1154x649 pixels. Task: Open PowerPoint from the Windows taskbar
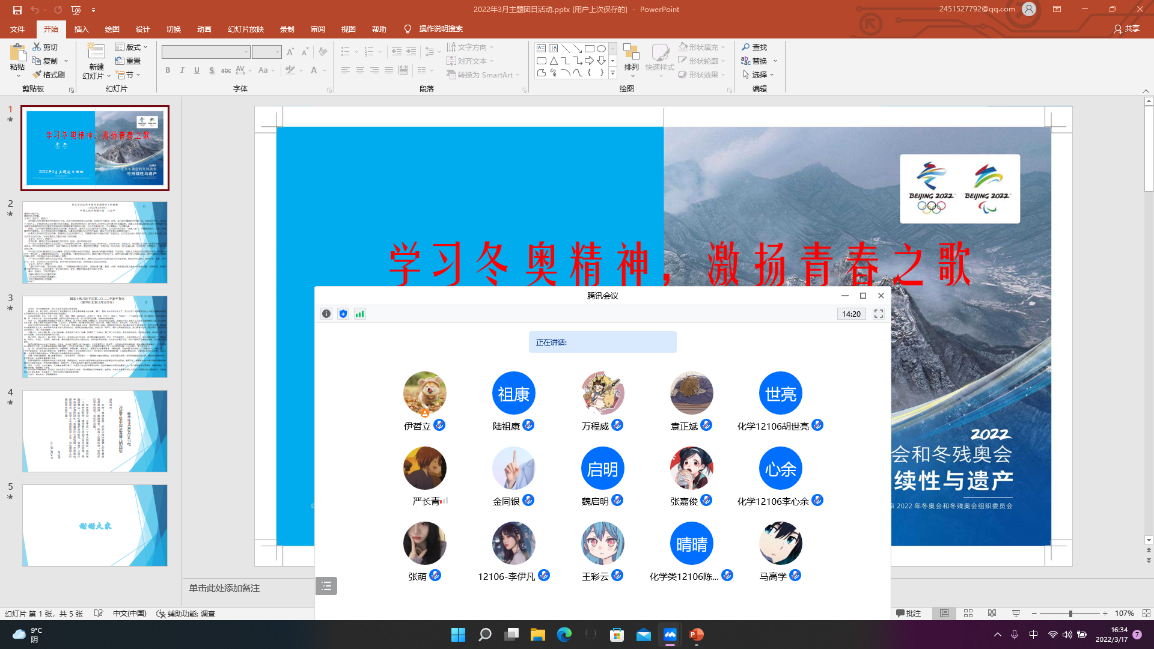pos(697,635)
